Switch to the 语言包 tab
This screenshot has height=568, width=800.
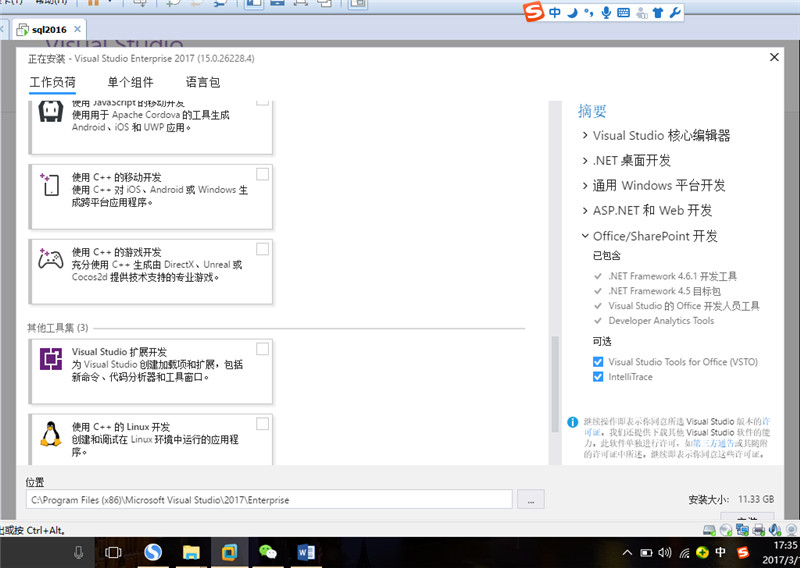203,82
